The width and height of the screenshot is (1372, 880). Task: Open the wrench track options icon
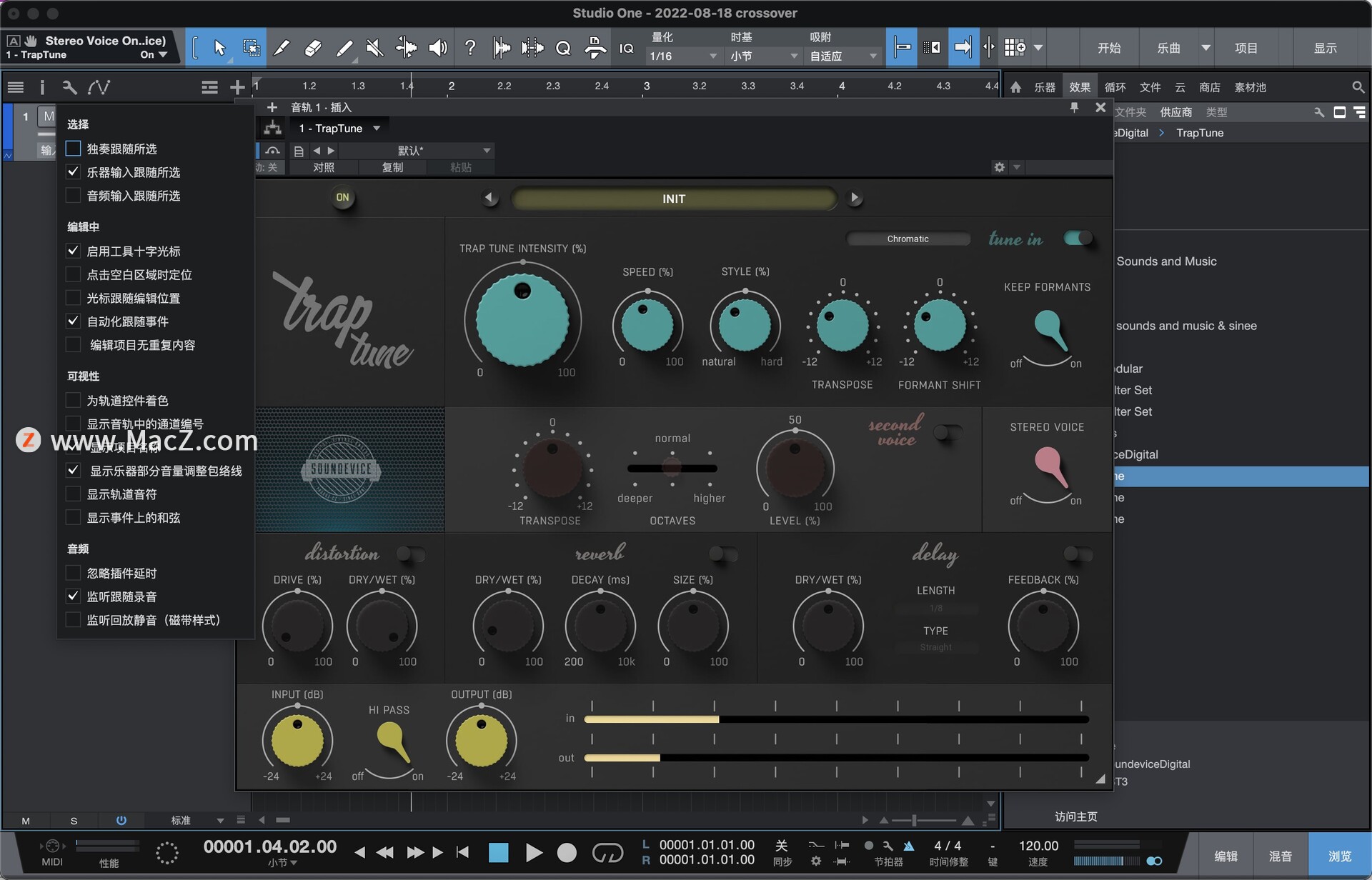coord(69,87)
